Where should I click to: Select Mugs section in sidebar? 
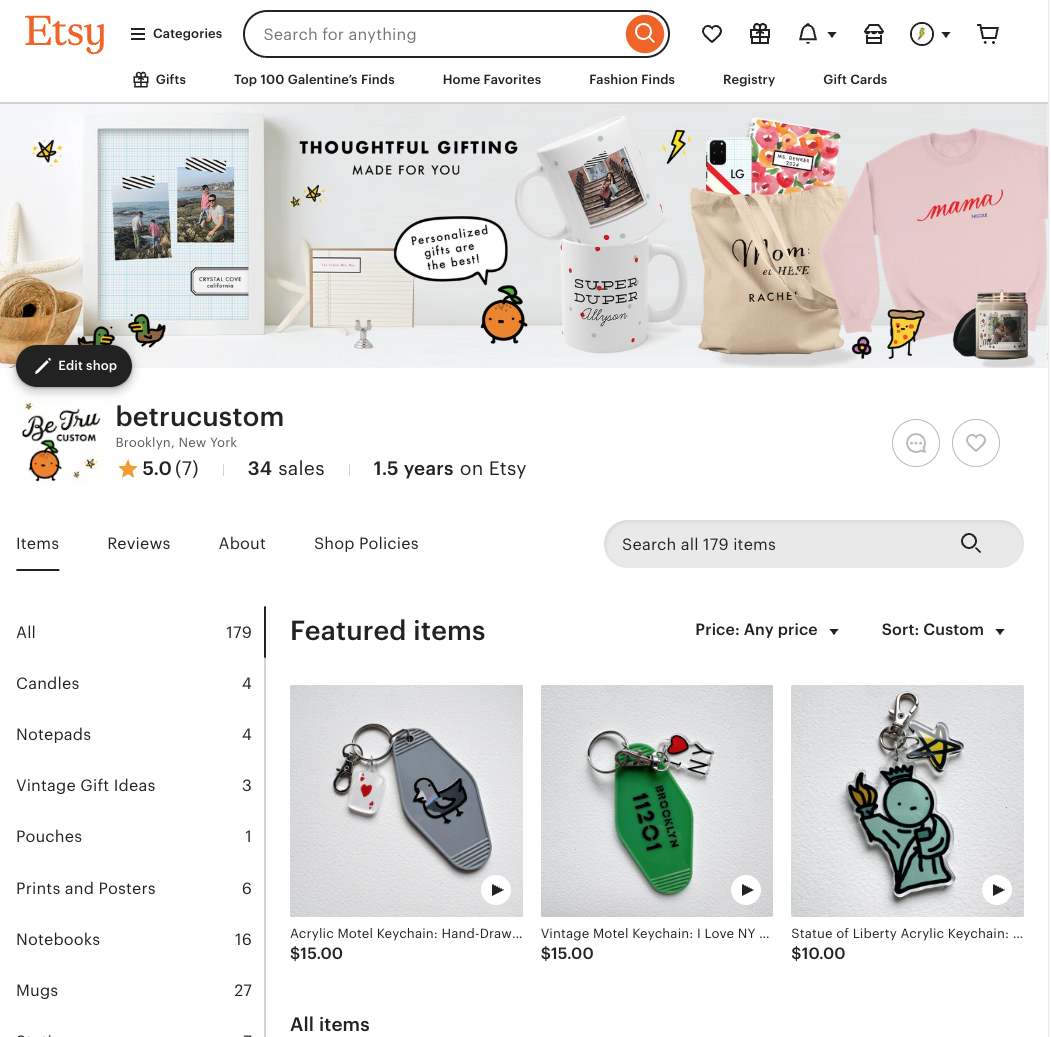click(x=133, y=990)
